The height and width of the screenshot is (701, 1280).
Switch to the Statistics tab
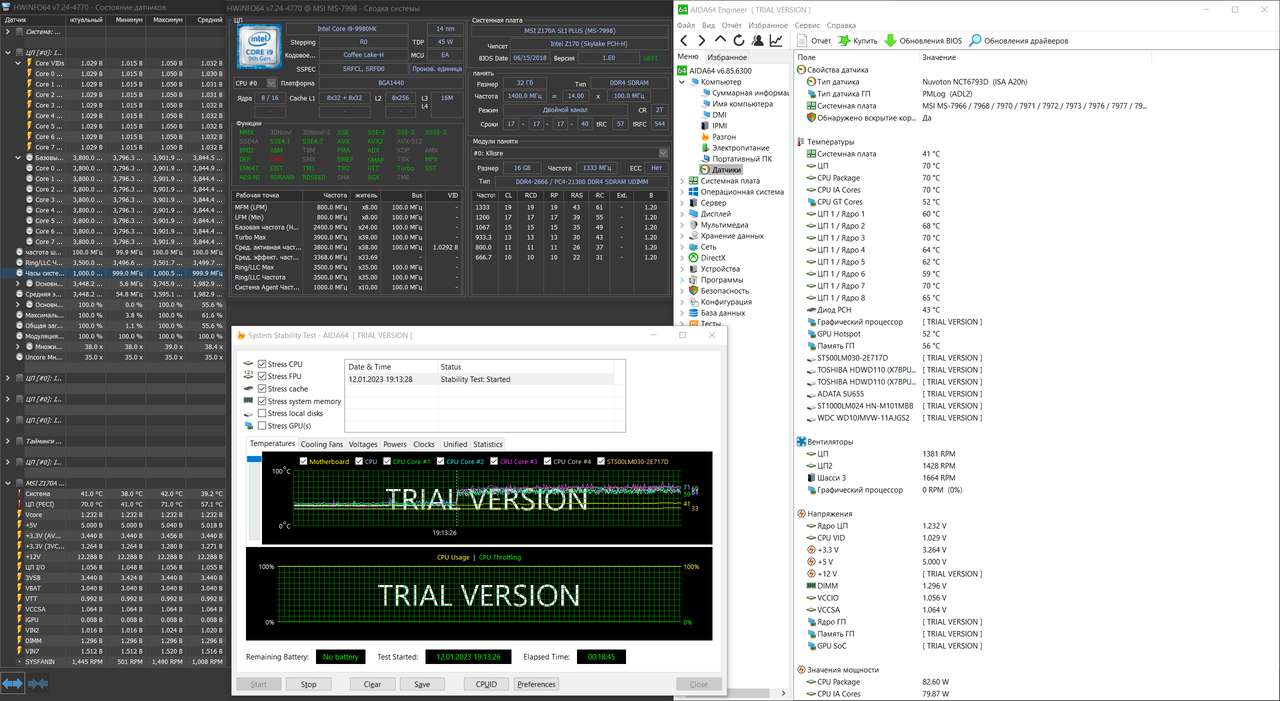(x=488, y=444)
